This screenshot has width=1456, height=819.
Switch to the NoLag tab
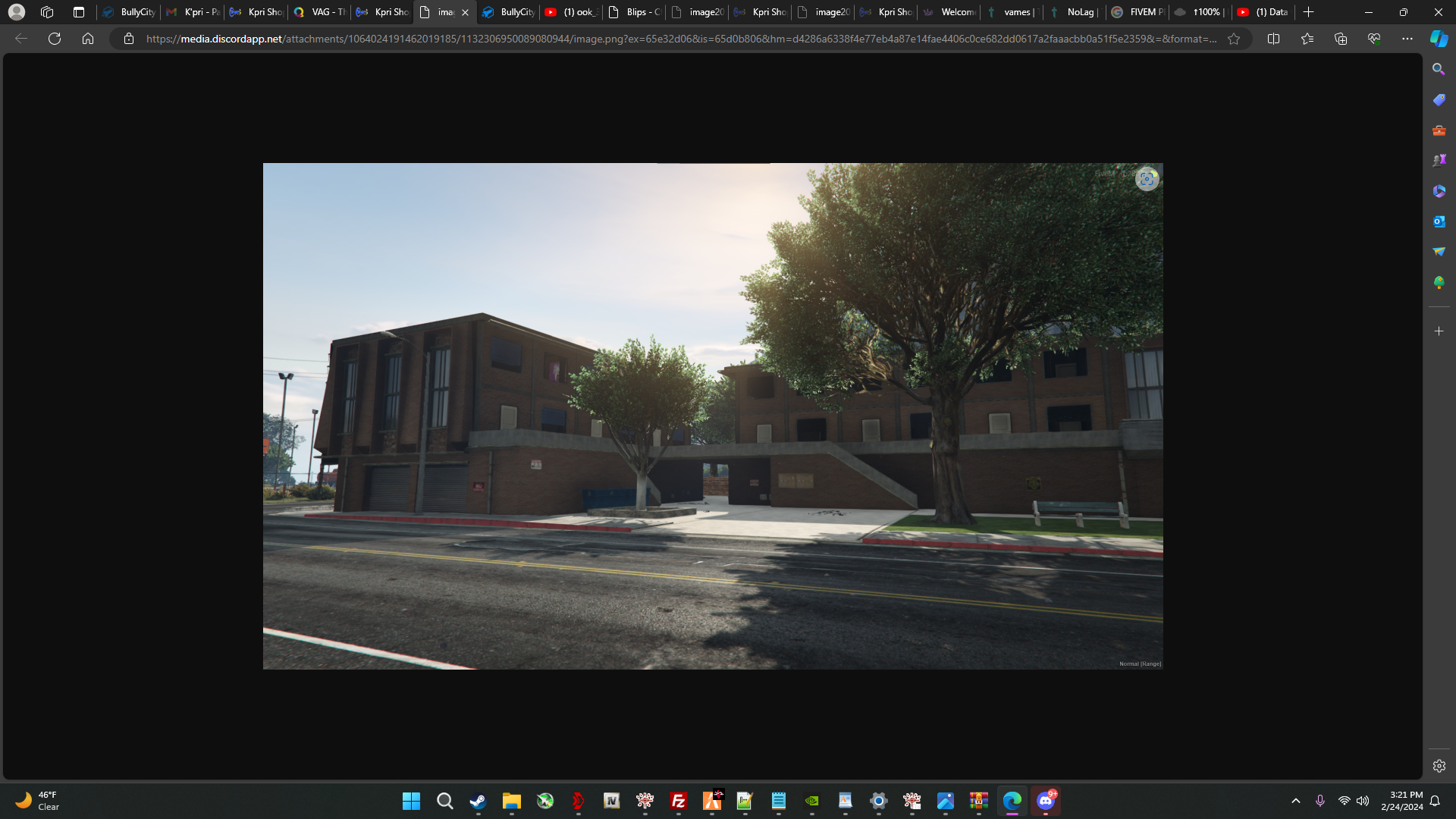click(1075, 12)
